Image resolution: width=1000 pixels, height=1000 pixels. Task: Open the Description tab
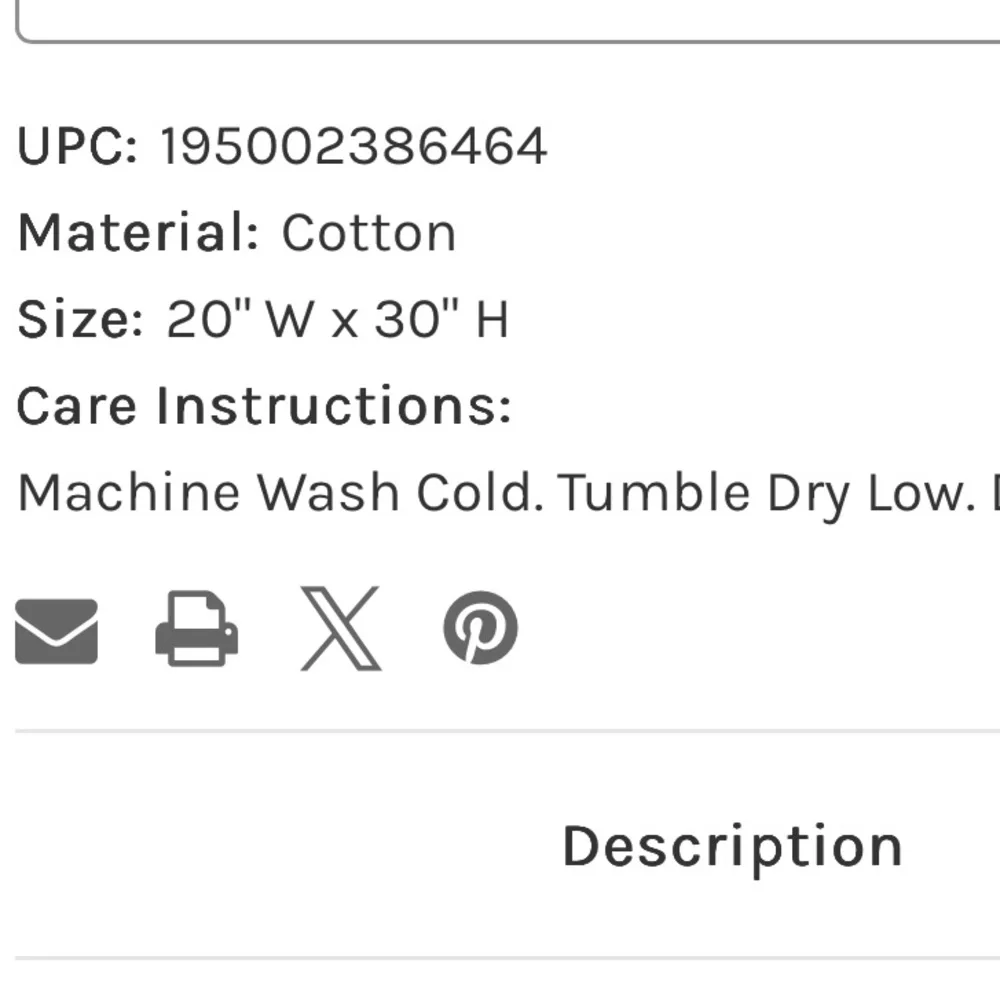[x=732, y=848]
